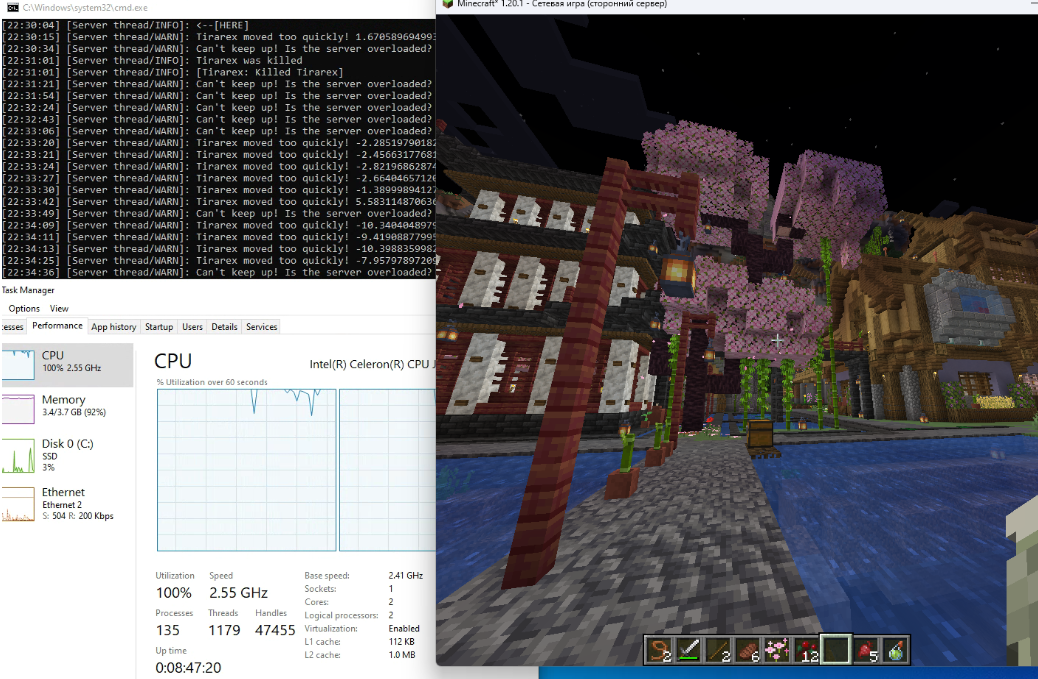Click the barrel at the pier's end
The height and width of the screenshot is (679, 1038).
point(759,435)
